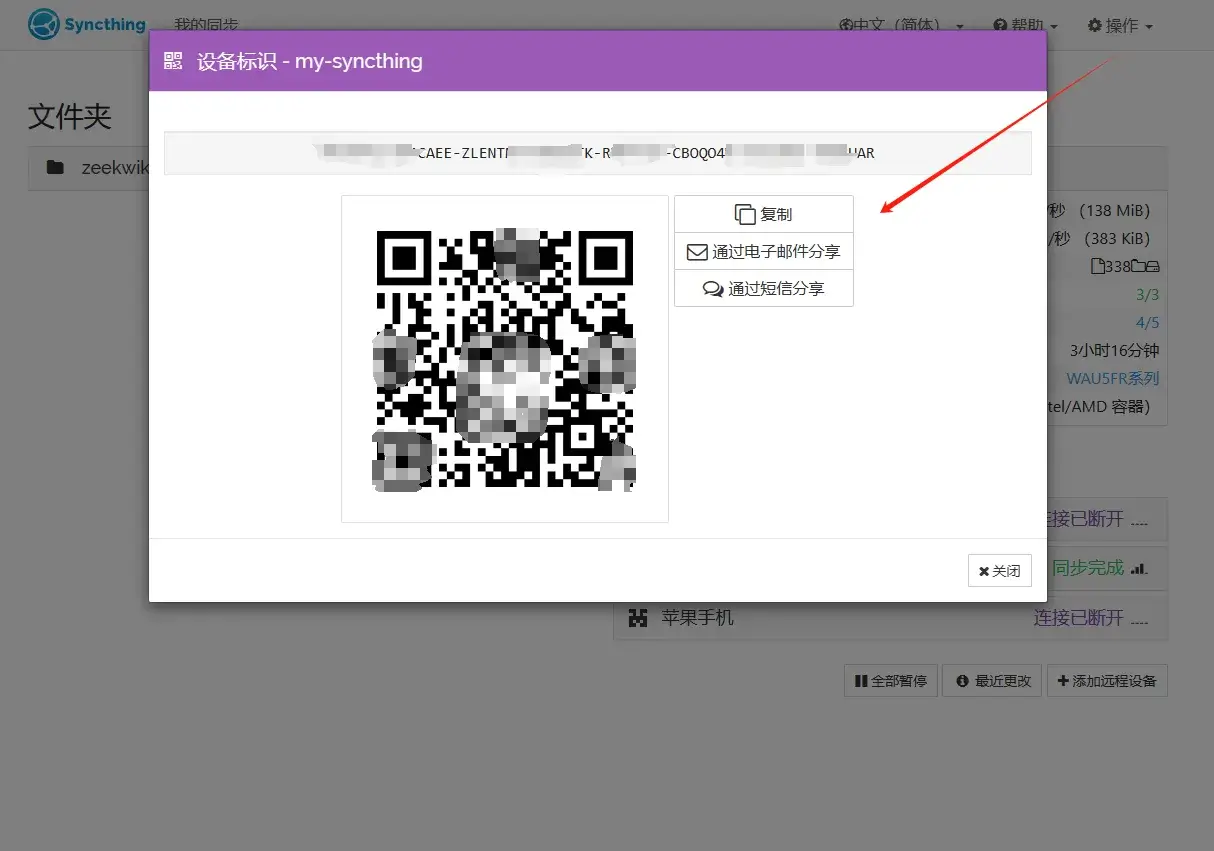
Task: Share device ID via 通过电子邮件分享
Action: pyautogui.click(x=763, y=251)
